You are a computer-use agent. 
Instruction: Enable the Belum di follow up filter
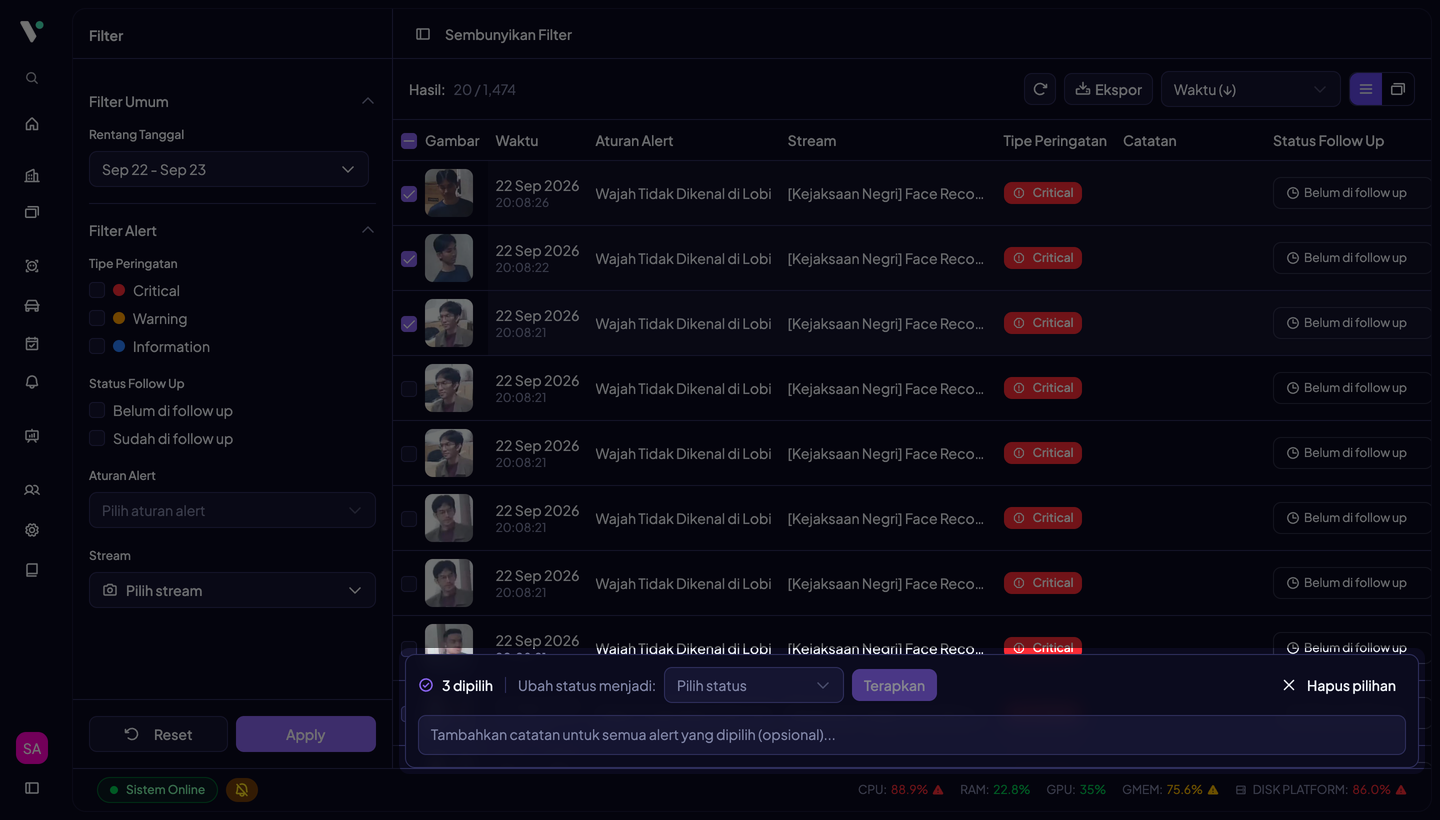pyautogui.click(x=97, y=410)
